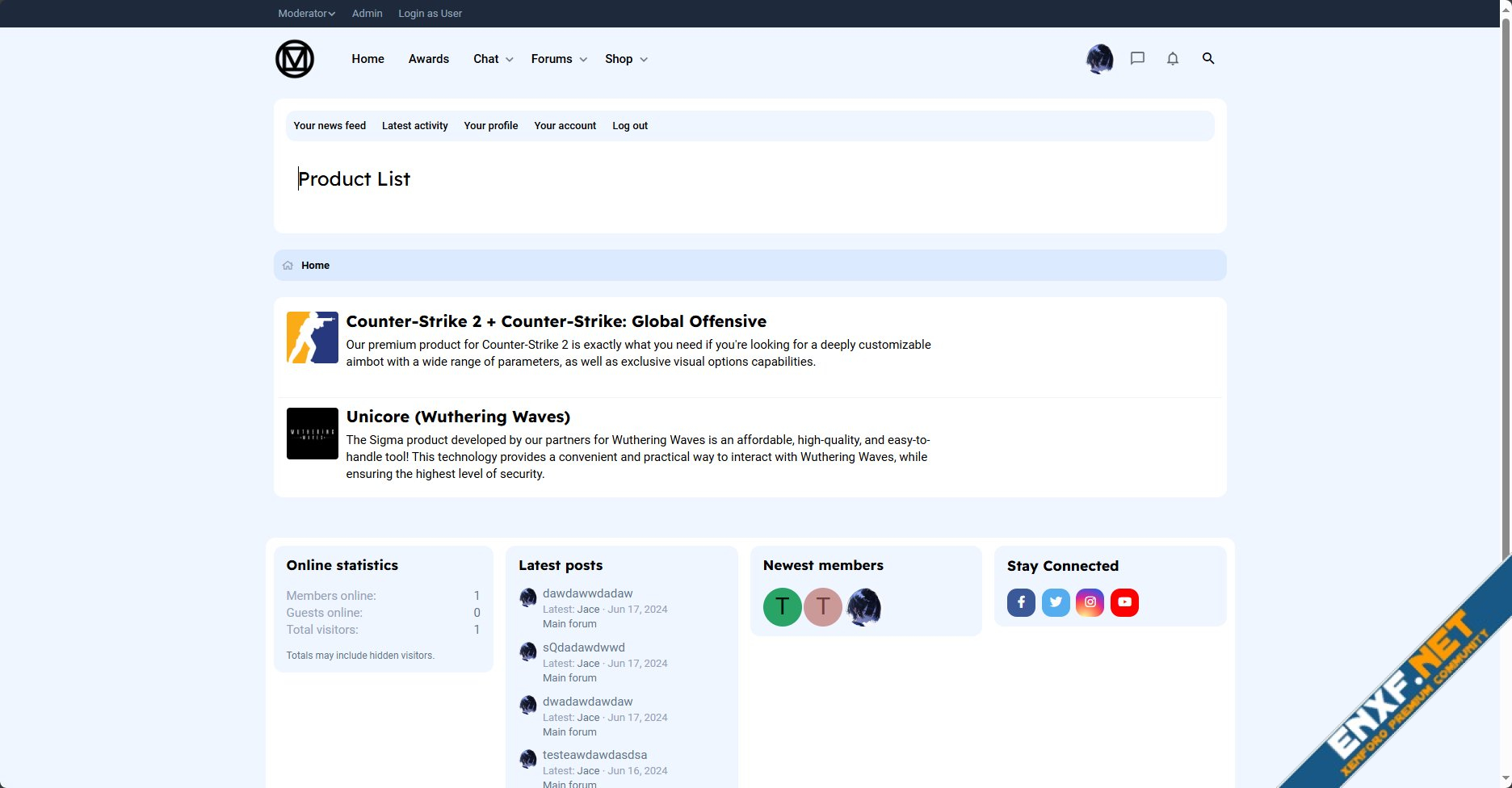Click the home icon in breadcrumb bar

[288, 266]
